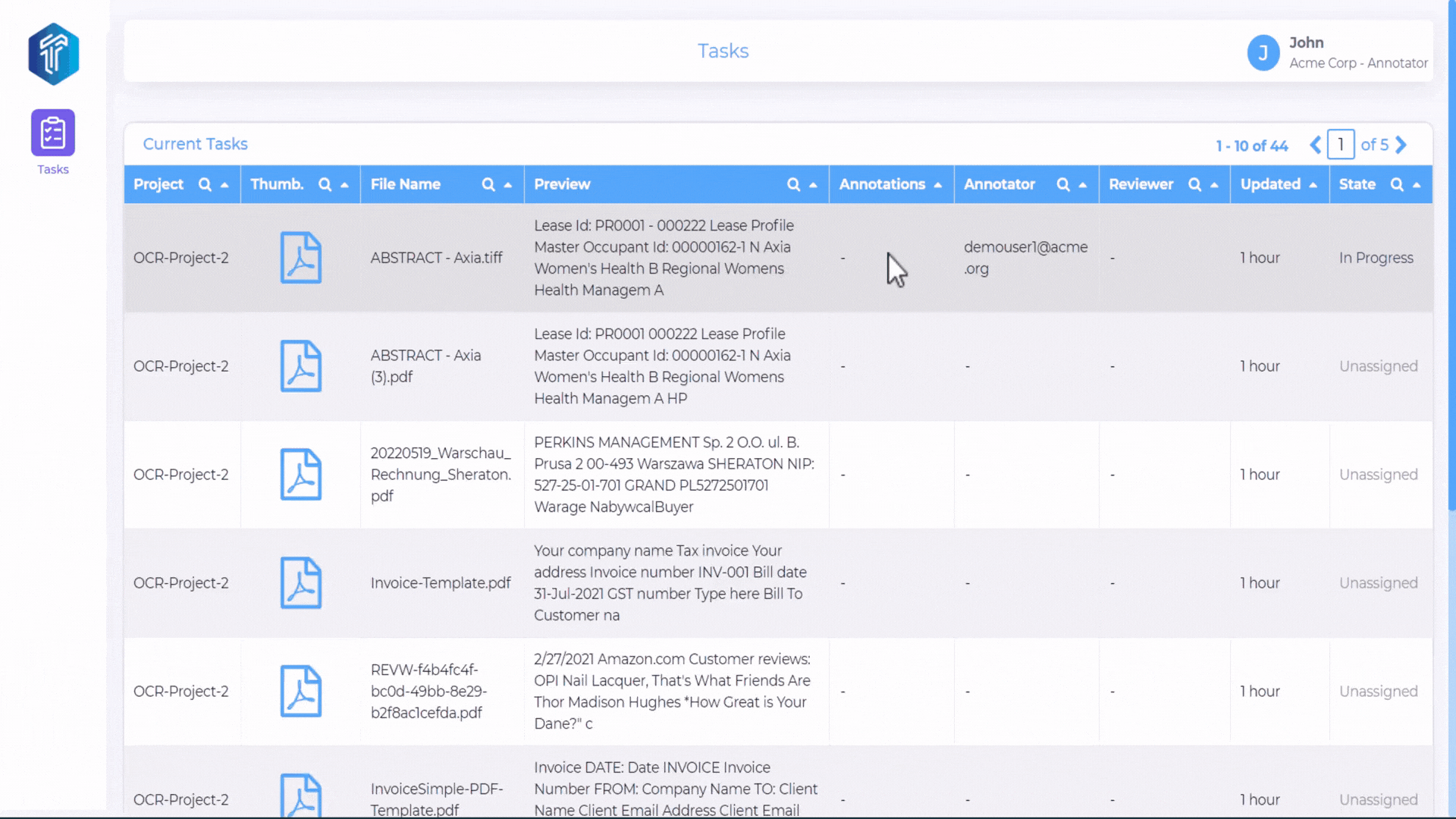1456x819 pixels.
Task: Click the 1 - 10 of 44 counter
Action: click(x=1252, y=146)
